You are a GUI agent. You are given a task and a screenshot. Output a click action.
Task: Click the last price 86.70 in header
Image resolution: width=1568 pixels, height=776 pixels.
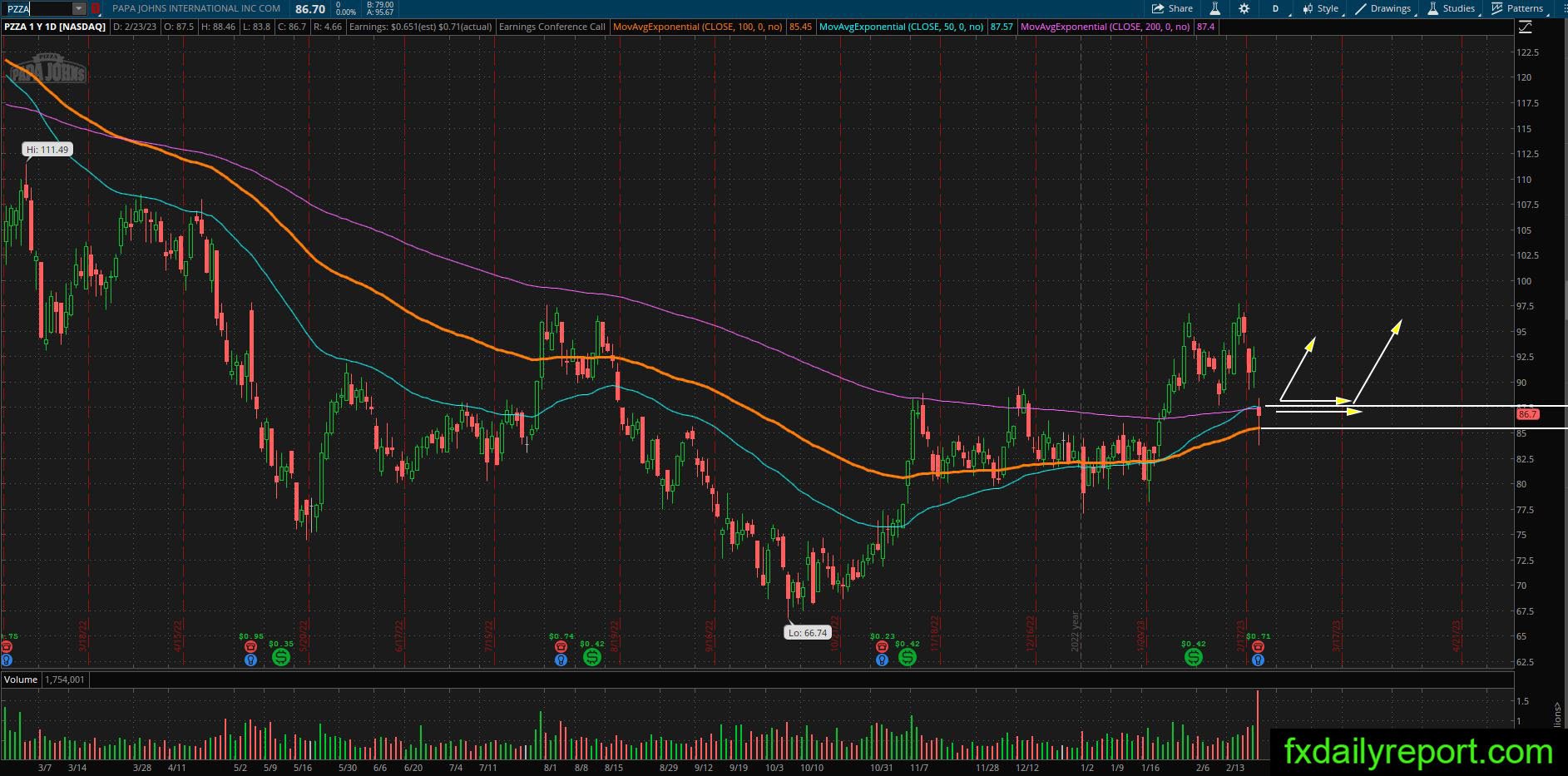310,9
